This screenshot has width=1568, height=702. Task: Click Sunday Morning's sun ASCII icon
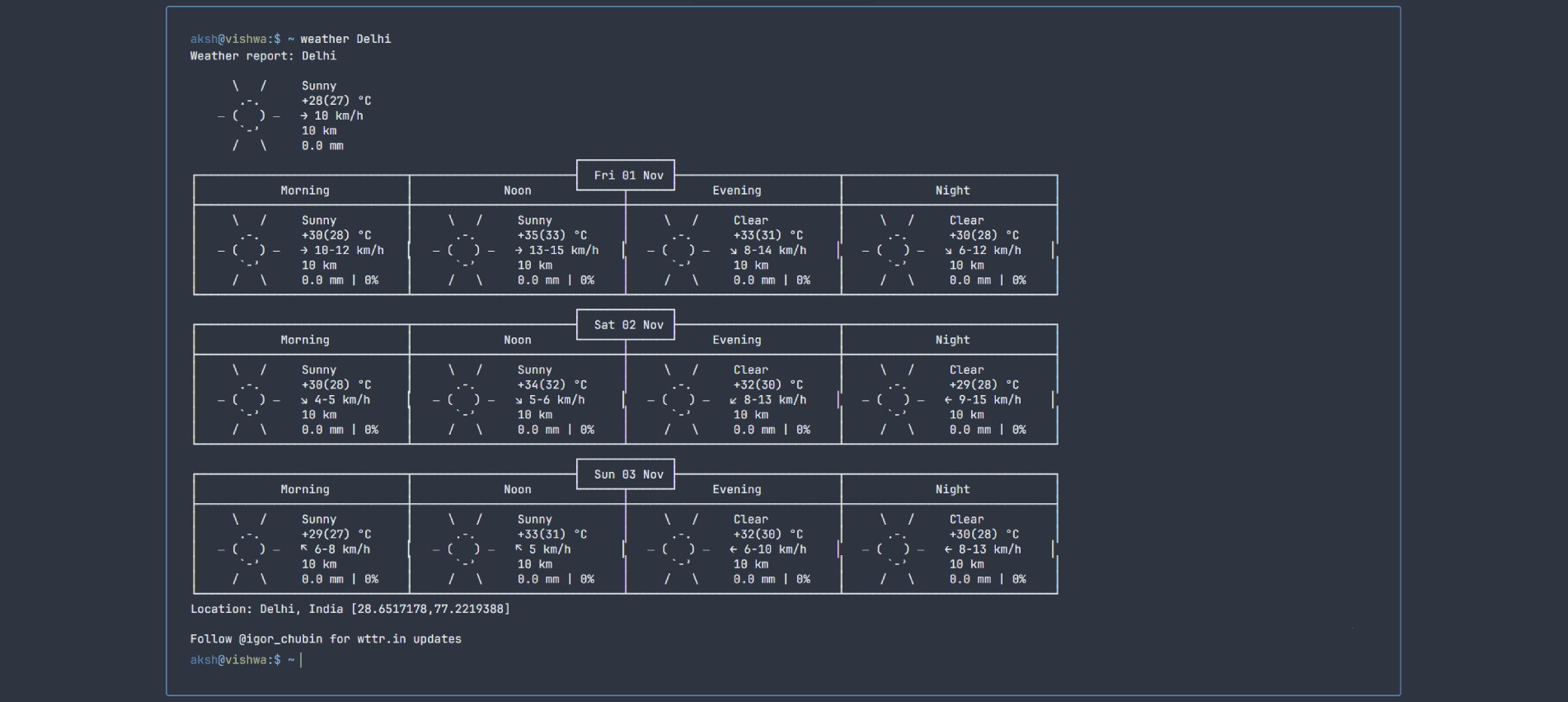tap(249, 549)
